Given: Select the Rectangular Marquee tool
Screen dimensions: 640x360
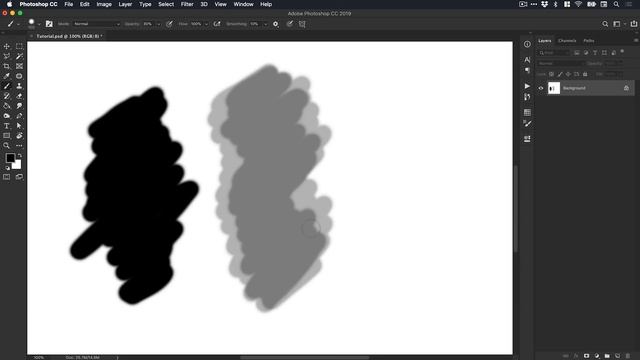Looking at the screenshot, I should (19, 47).
